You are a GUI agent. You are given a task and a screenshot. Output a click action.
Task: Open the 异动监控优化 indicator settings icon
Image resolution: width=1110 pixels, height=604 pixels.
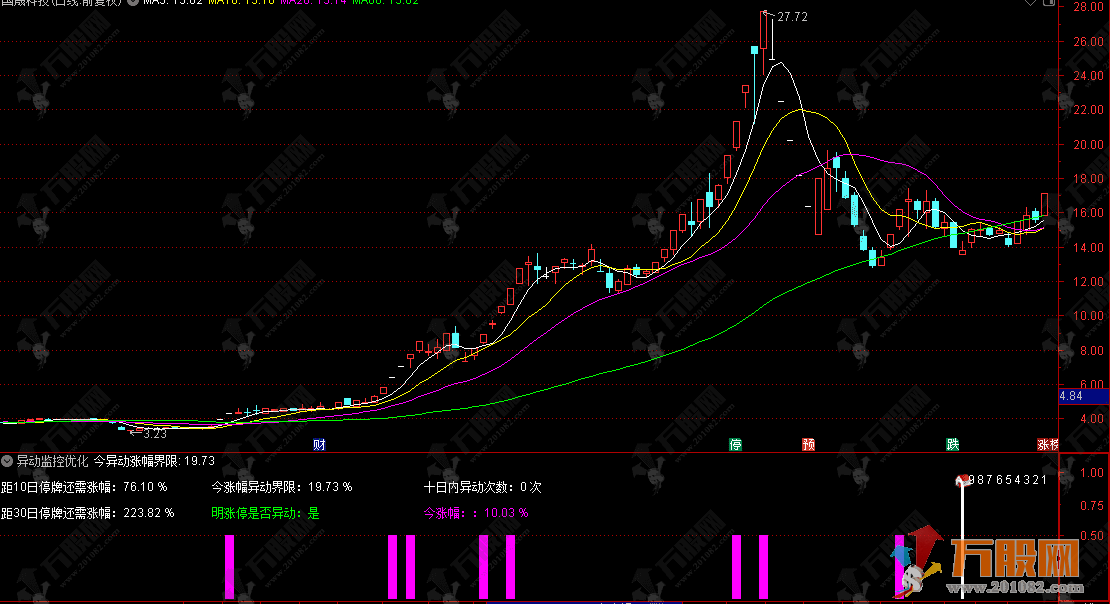(x=8, y=461)
